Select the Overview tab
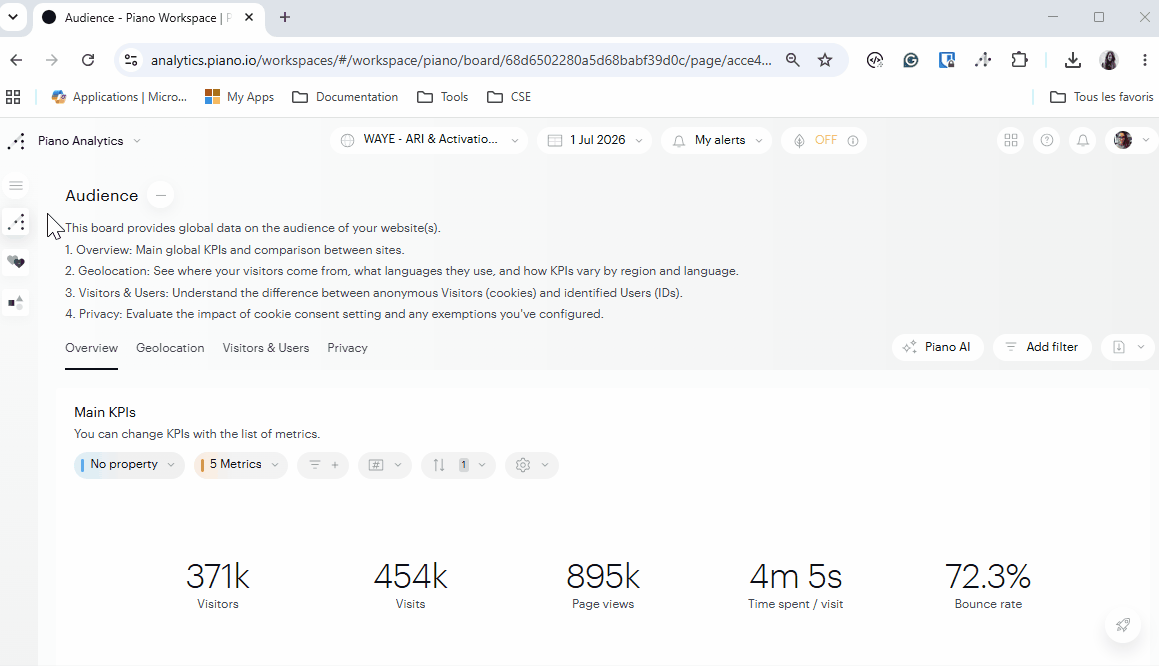This screenshot has height=666, width=1159. [92, 348]
